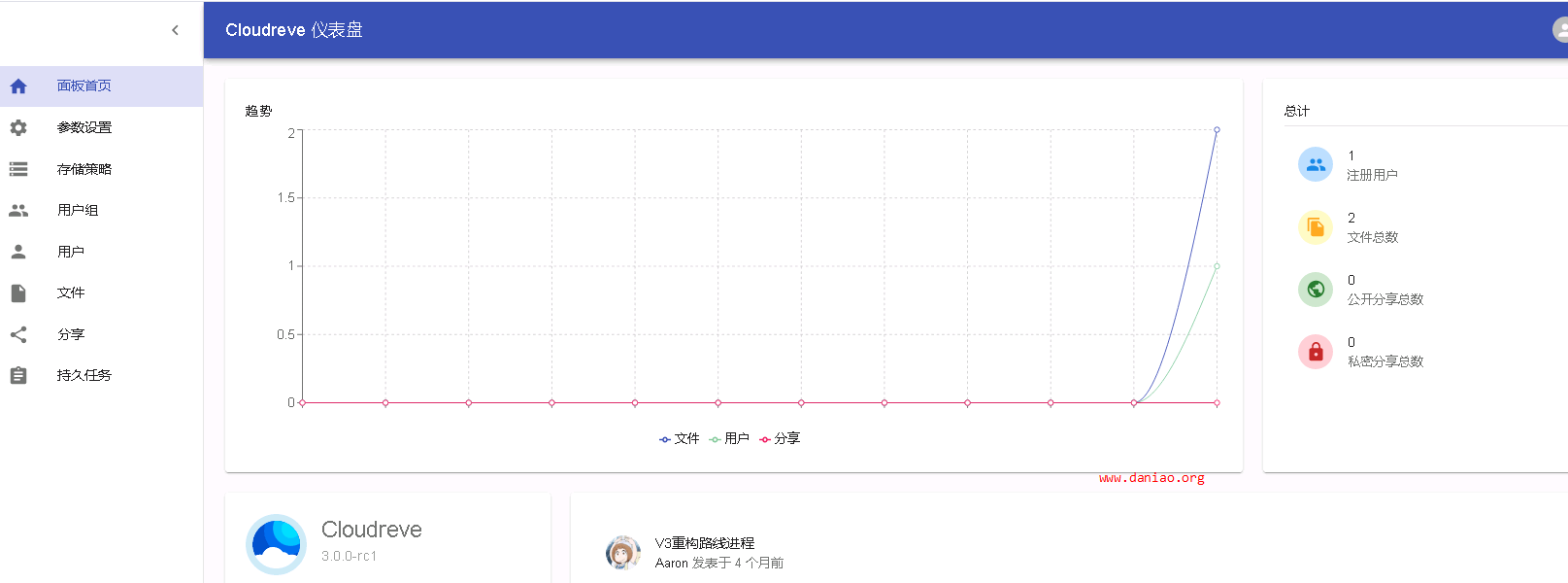Open the 用户组 section
This screenshot has width=1568, height=583.
tap(101, 210)
